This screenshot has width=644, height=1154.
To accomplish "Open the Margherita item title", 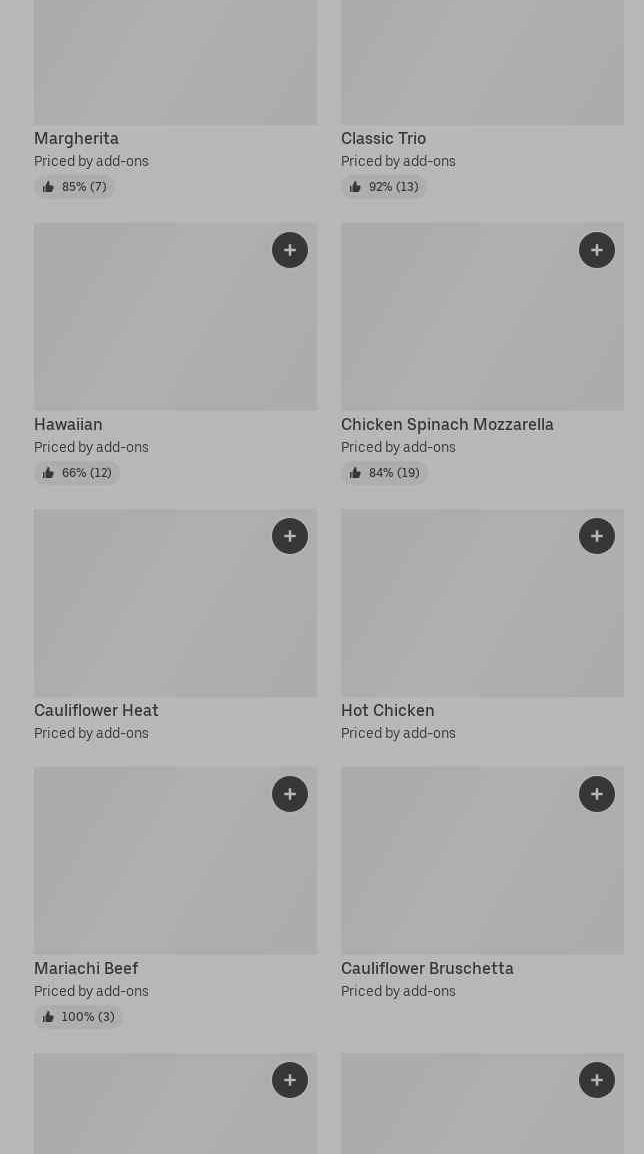I will [76, 138].
